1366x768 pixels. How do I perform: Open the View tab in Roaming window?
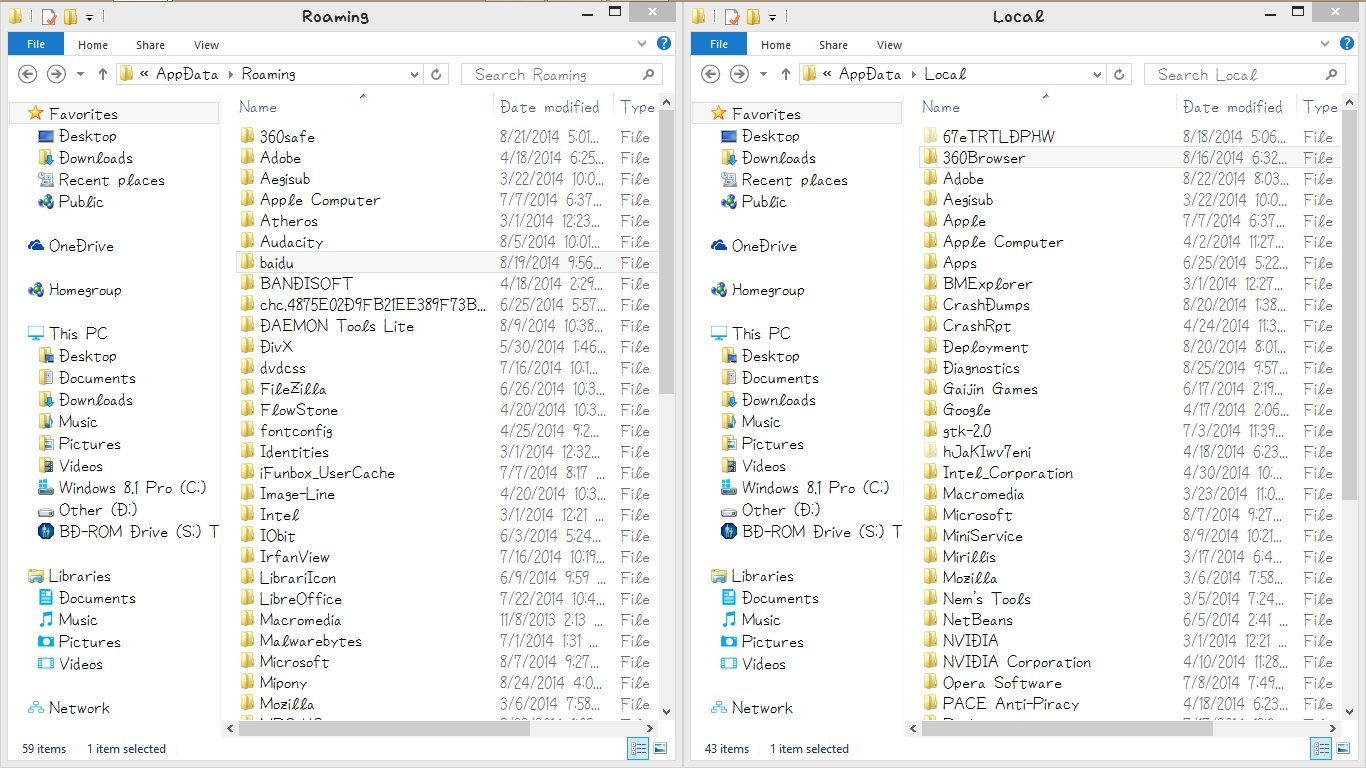[x=206, y=44]
